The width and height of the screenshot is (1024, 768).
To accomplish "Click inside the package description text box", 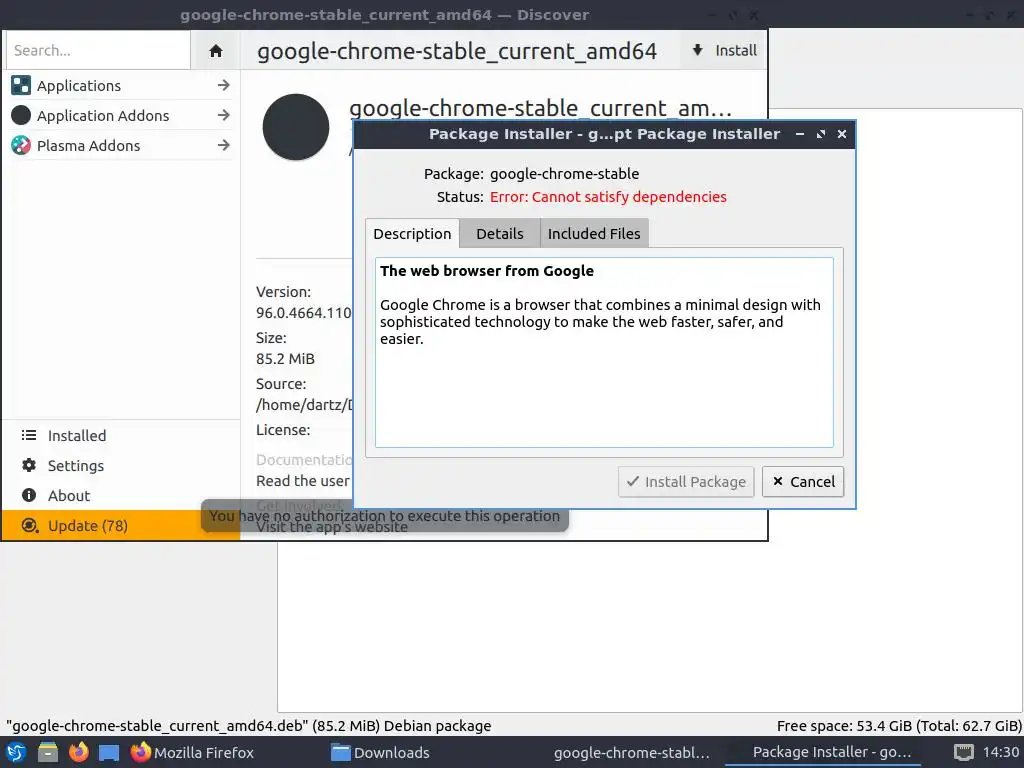I will pos(604,353).
